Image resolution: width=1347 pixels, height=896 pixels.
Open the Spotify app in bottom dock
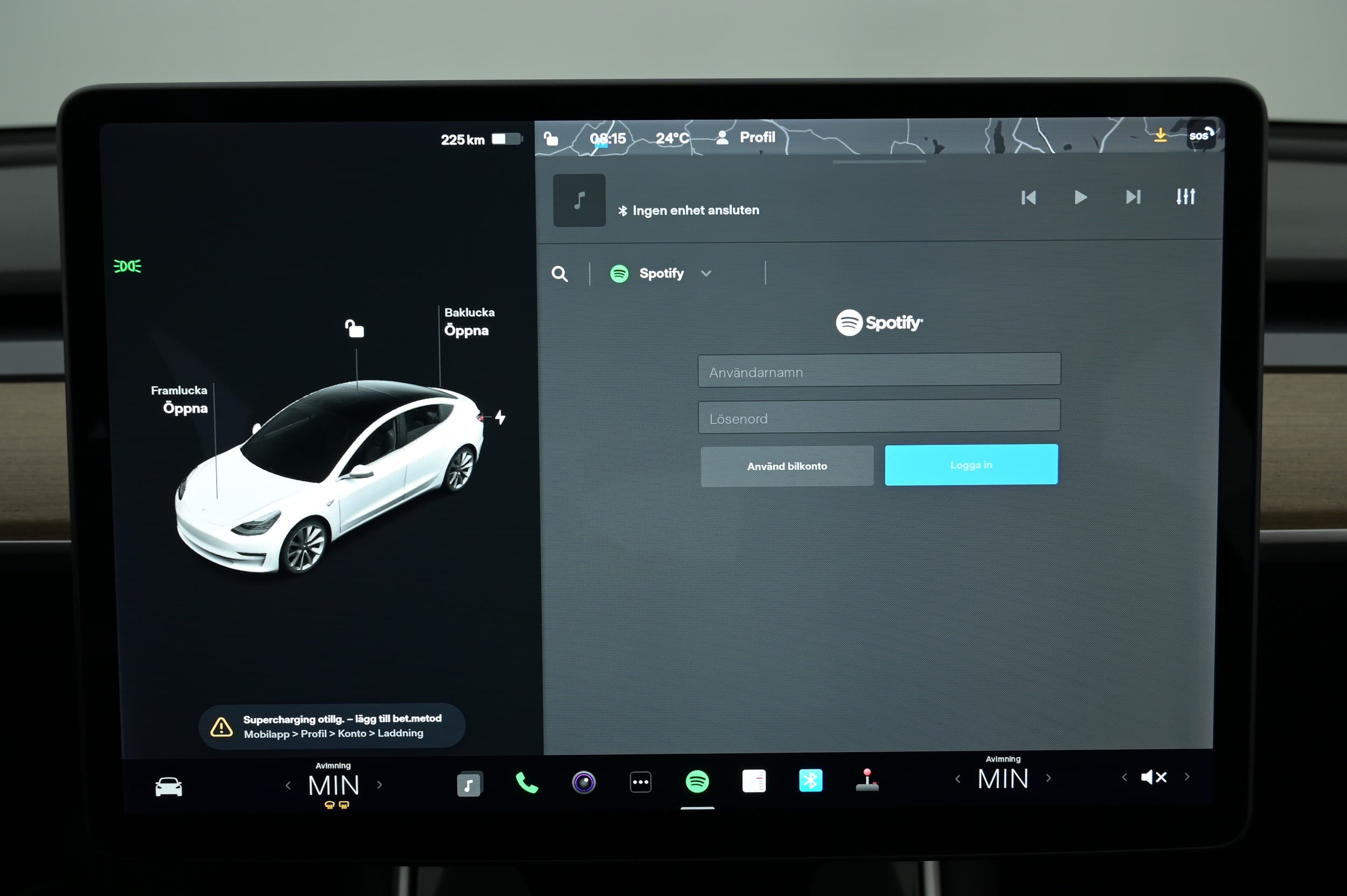tap(697, 781)
